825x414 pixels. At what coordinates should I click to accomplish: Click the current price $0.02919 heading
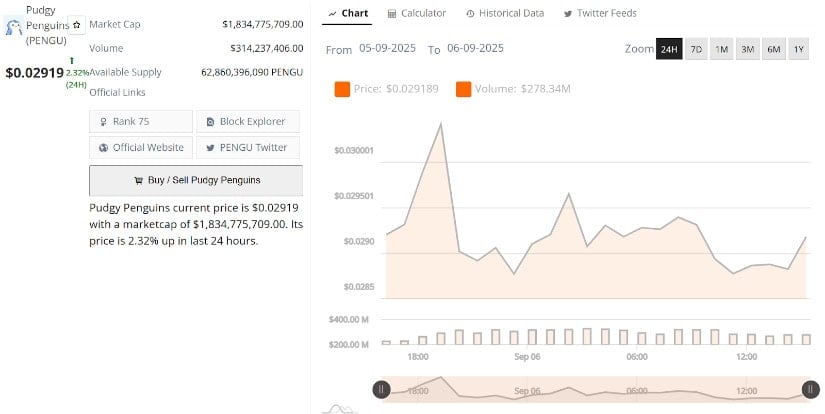coord(34,73)
